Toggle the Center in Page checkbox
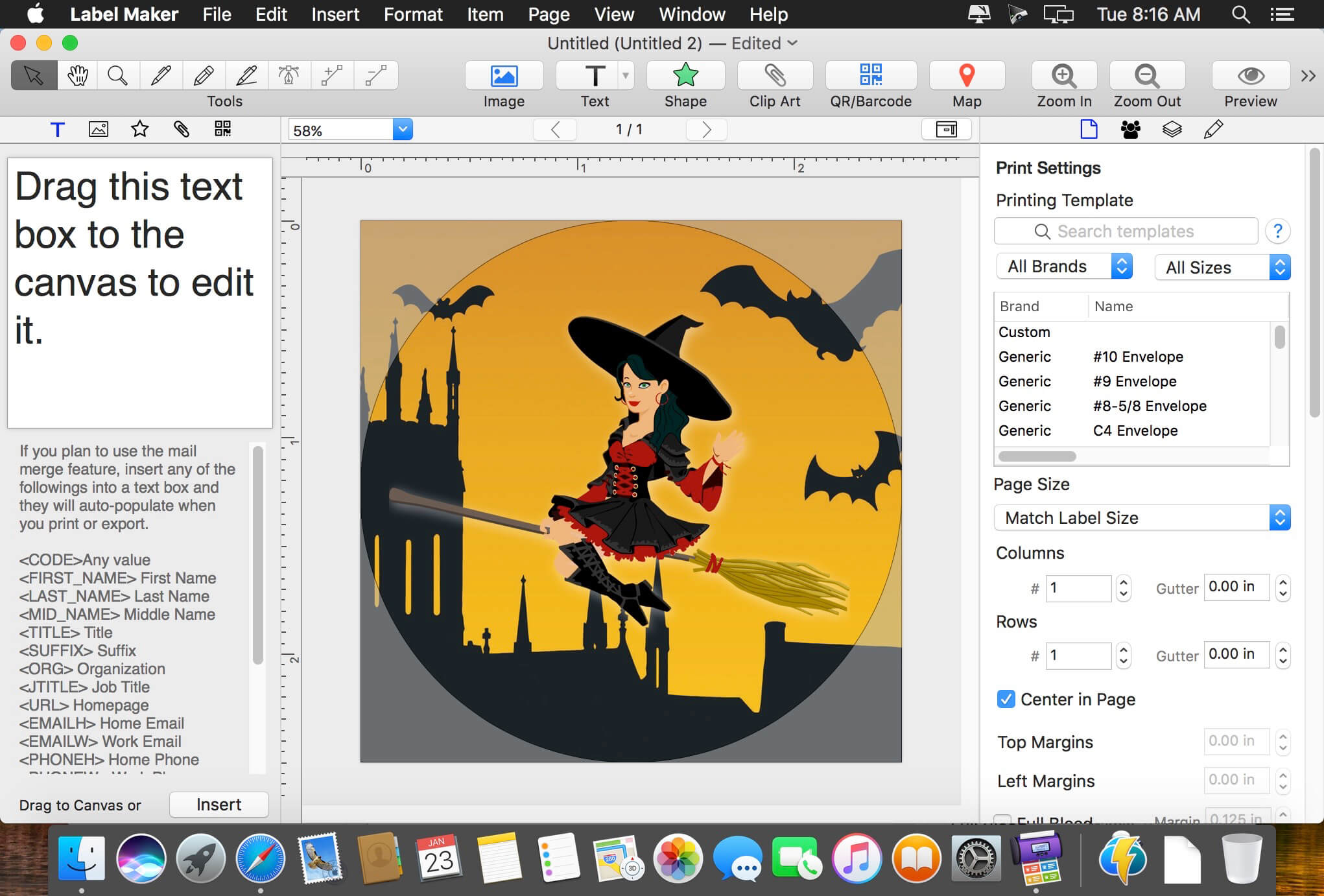 click(1006, 699)
